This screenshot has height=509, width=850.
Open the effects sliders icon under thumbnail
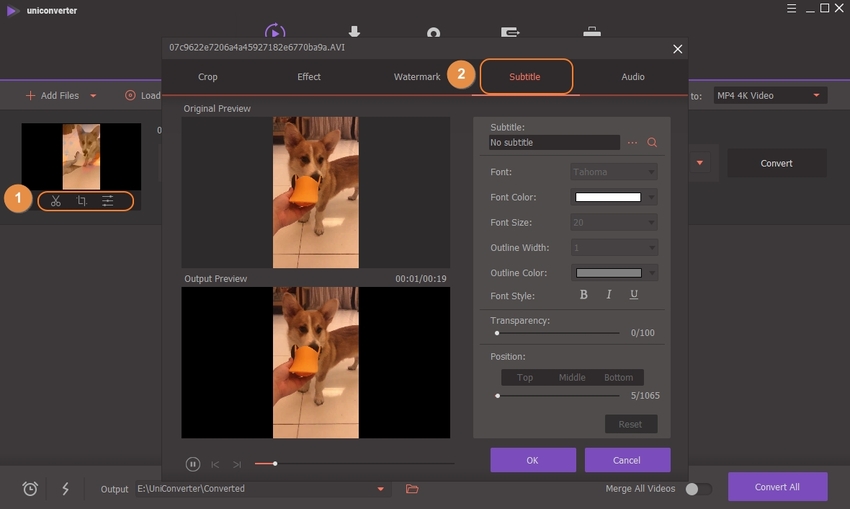click(108, 201)
